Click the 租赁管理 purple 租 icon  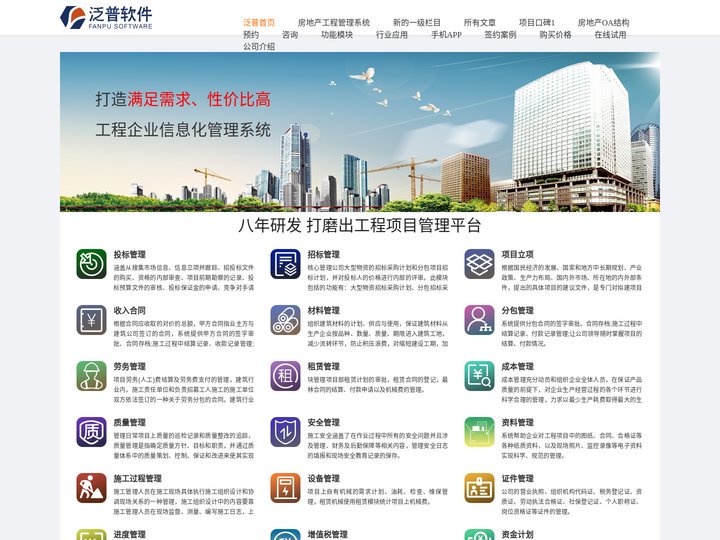click(285, 376)
